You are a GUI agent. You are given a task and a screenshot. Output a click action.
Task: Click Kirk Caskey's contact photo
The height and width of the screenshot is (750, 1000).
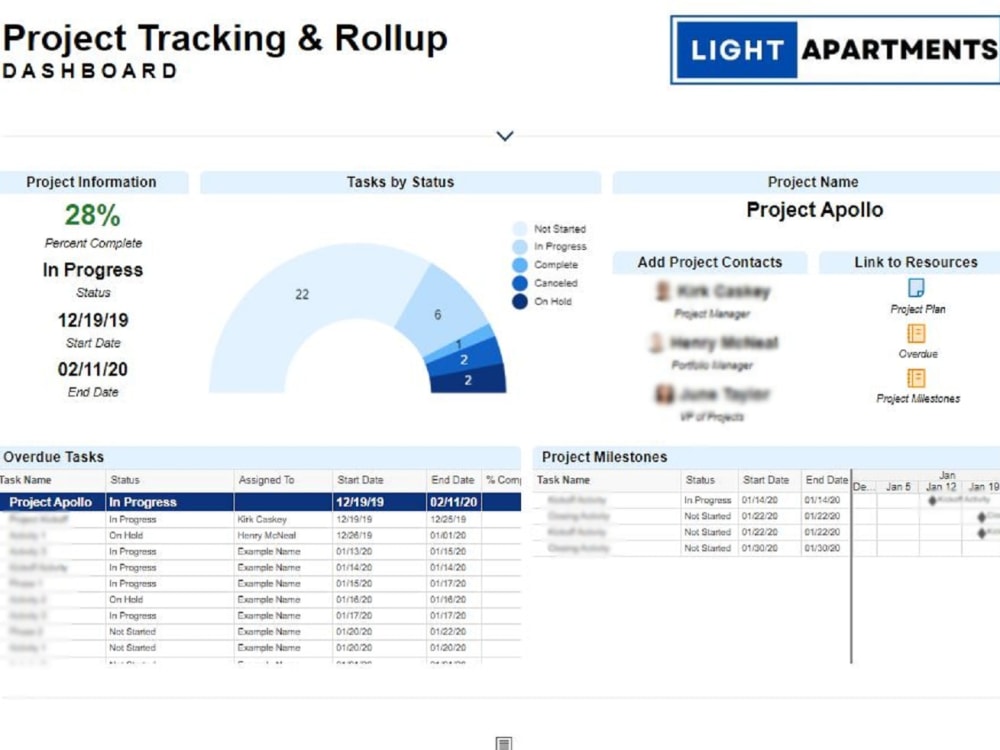664,292
